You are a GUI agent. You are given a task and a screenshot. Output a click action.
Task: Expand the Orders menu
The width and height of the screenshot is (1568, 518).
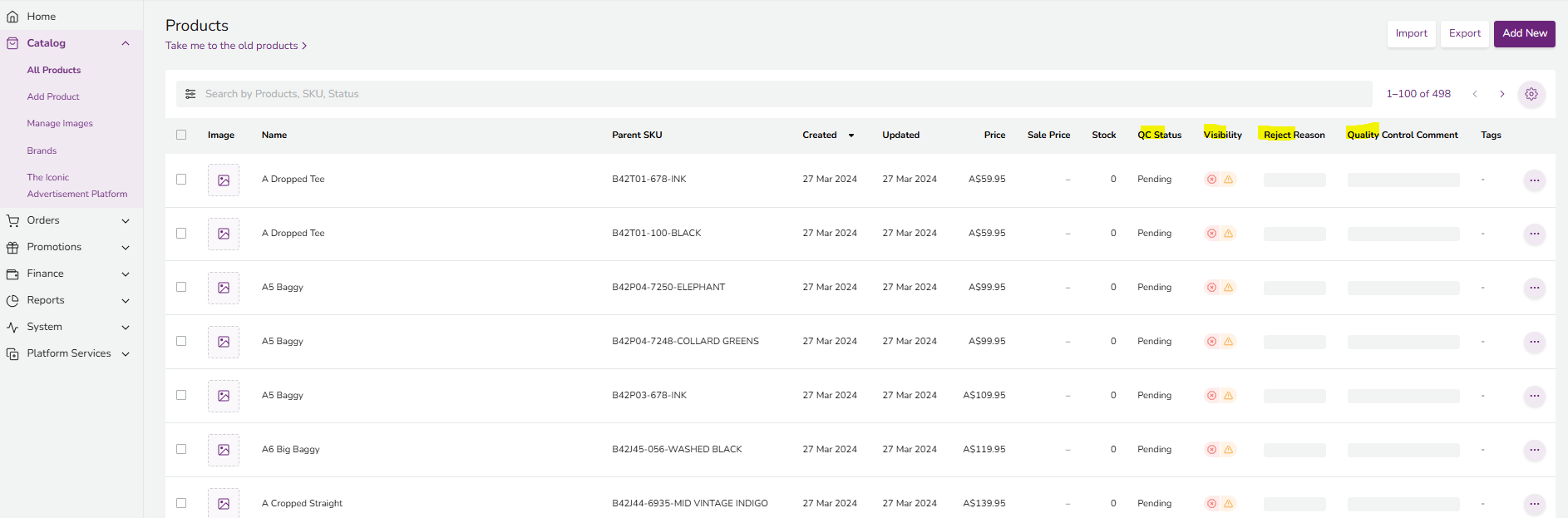[126, 221]
